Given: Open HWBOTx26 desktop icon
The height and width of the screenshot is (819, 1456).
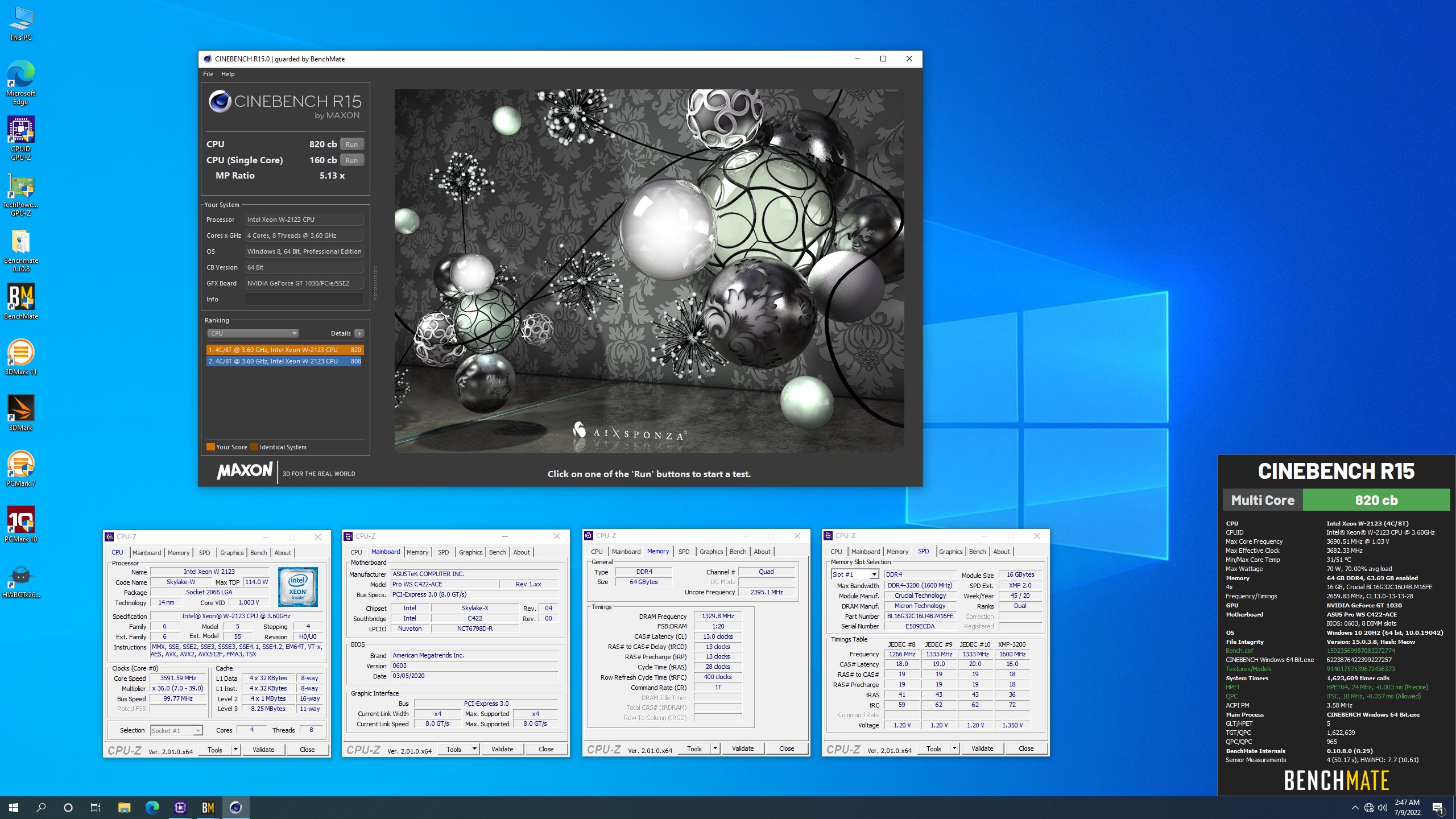Looking at the screenshot, I should pos(21,580).
